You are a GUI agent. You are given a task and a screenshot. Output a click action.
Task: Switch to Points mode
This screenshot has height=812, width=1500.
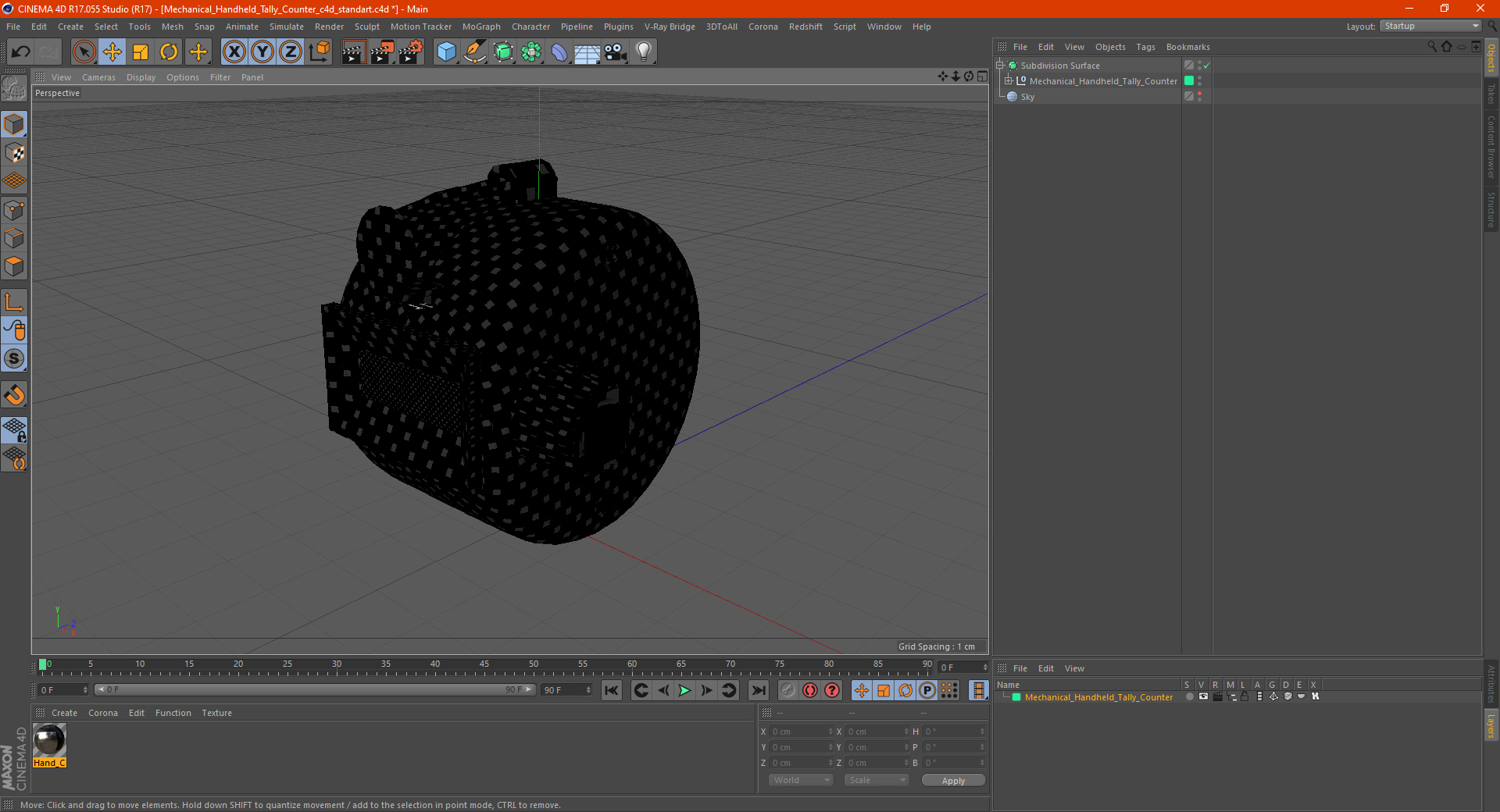coord(14,210)
